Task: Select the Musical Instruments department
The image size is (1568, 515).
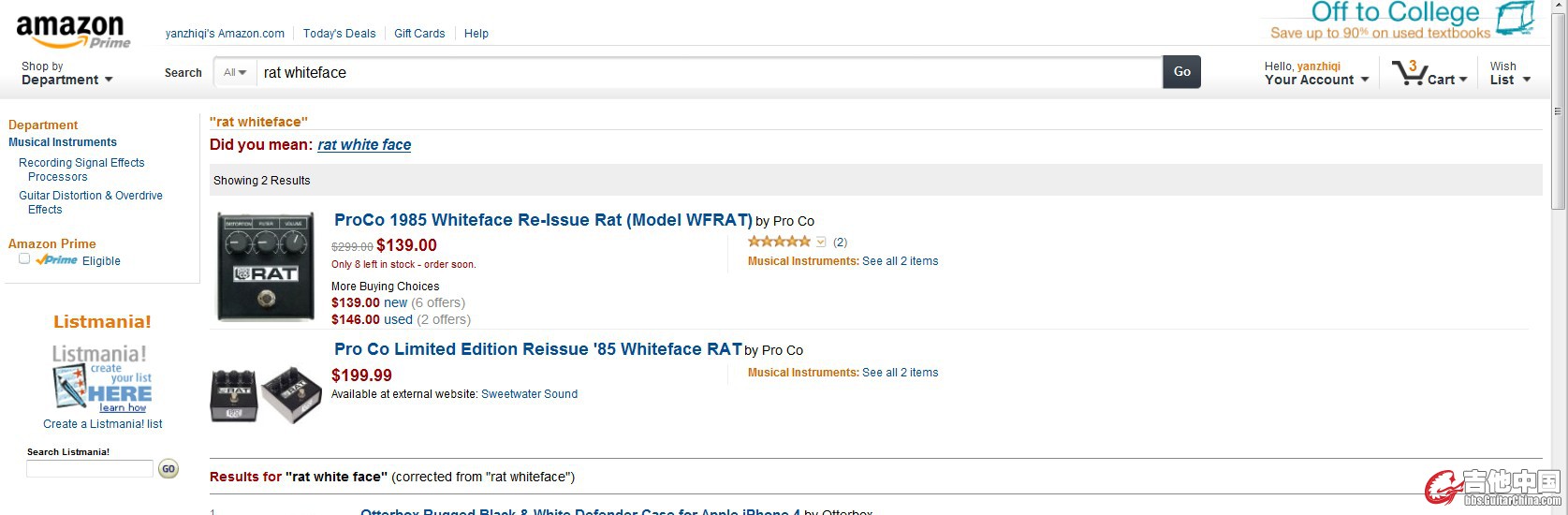Action: (x=63, y=142)
